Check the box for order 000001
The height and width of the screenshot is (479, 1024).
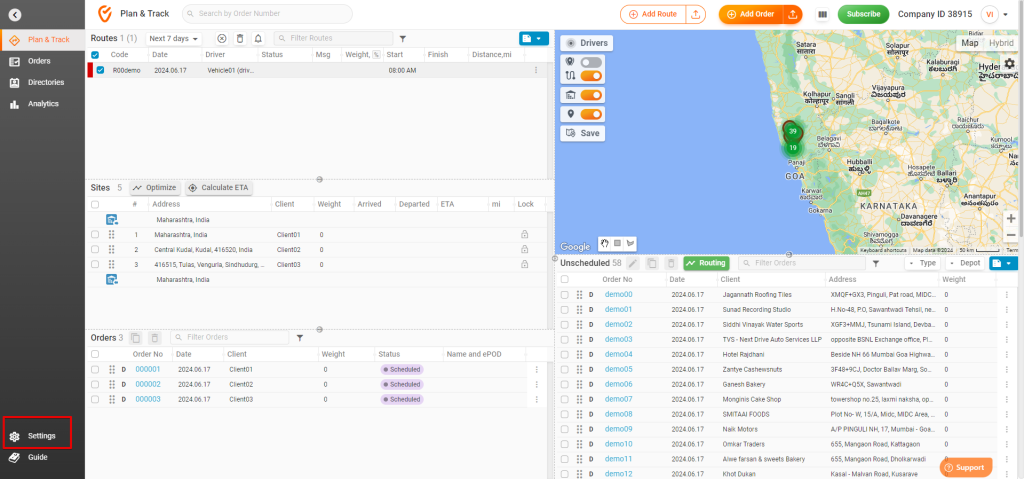[95, 369]
